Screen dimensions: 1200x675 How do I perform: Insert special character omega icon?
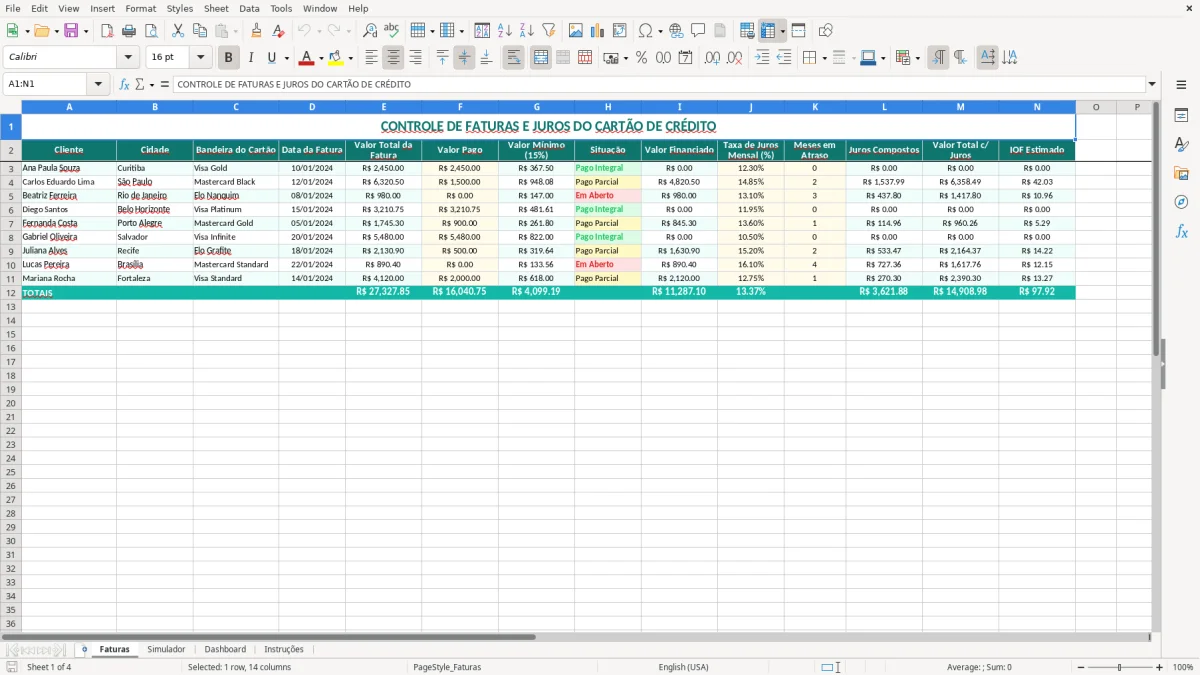coord(645,31)
